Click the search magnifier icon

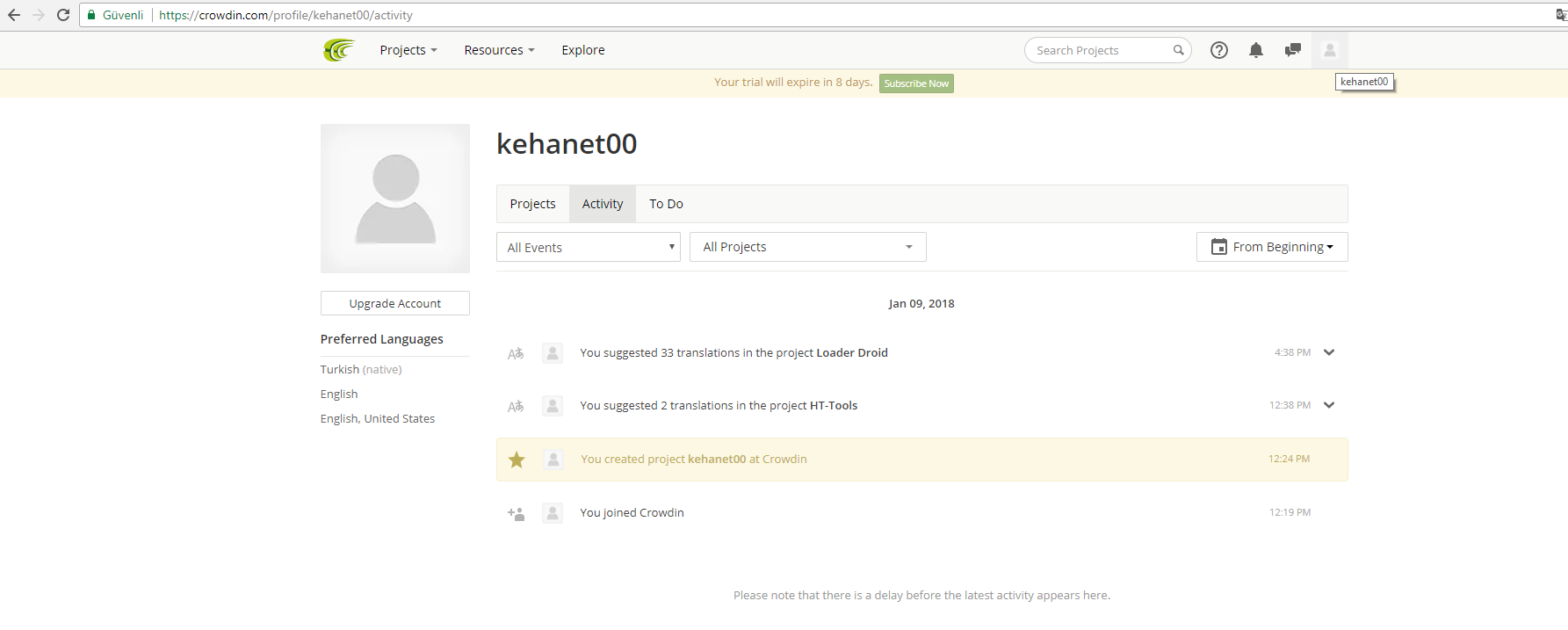point(1178,50)
